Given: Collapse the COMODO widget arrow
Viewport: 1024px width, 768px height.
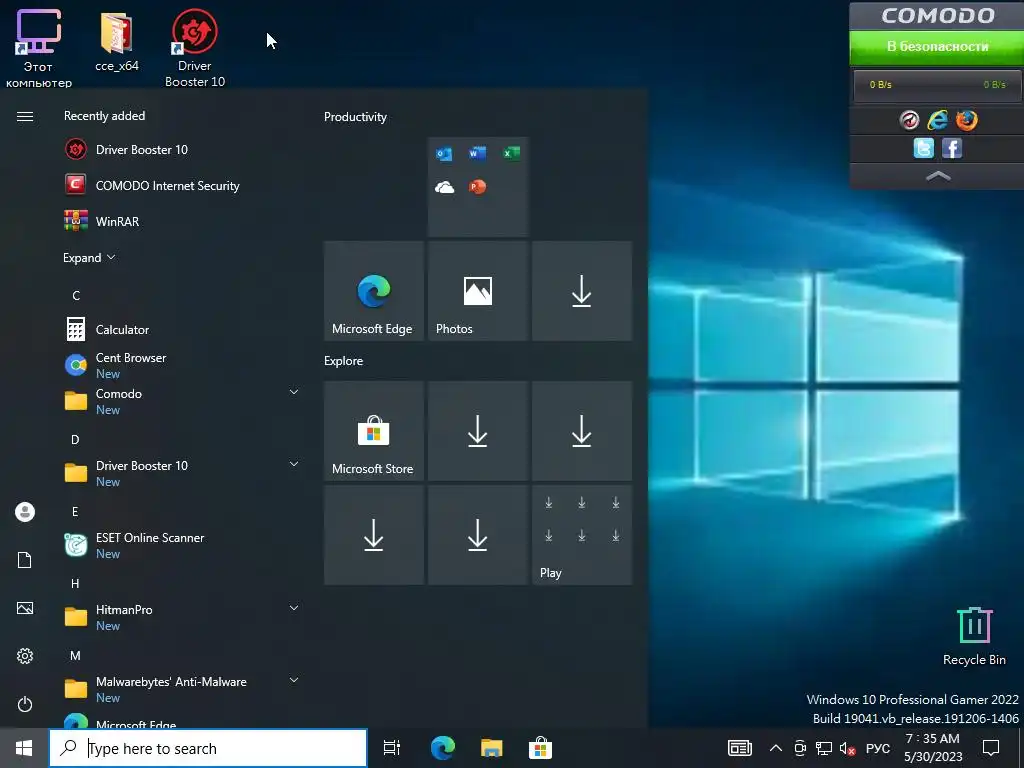Looking at the screenshot, I should [938, 176].
